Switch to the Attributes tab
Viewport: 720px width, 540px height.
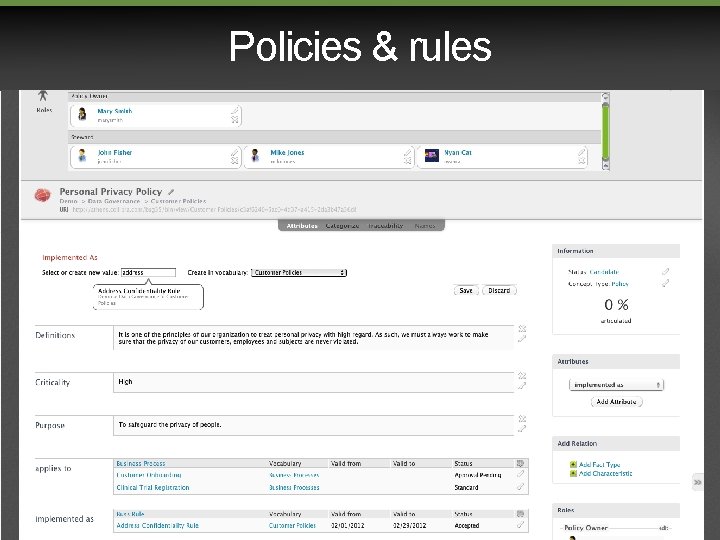[302, 226]
